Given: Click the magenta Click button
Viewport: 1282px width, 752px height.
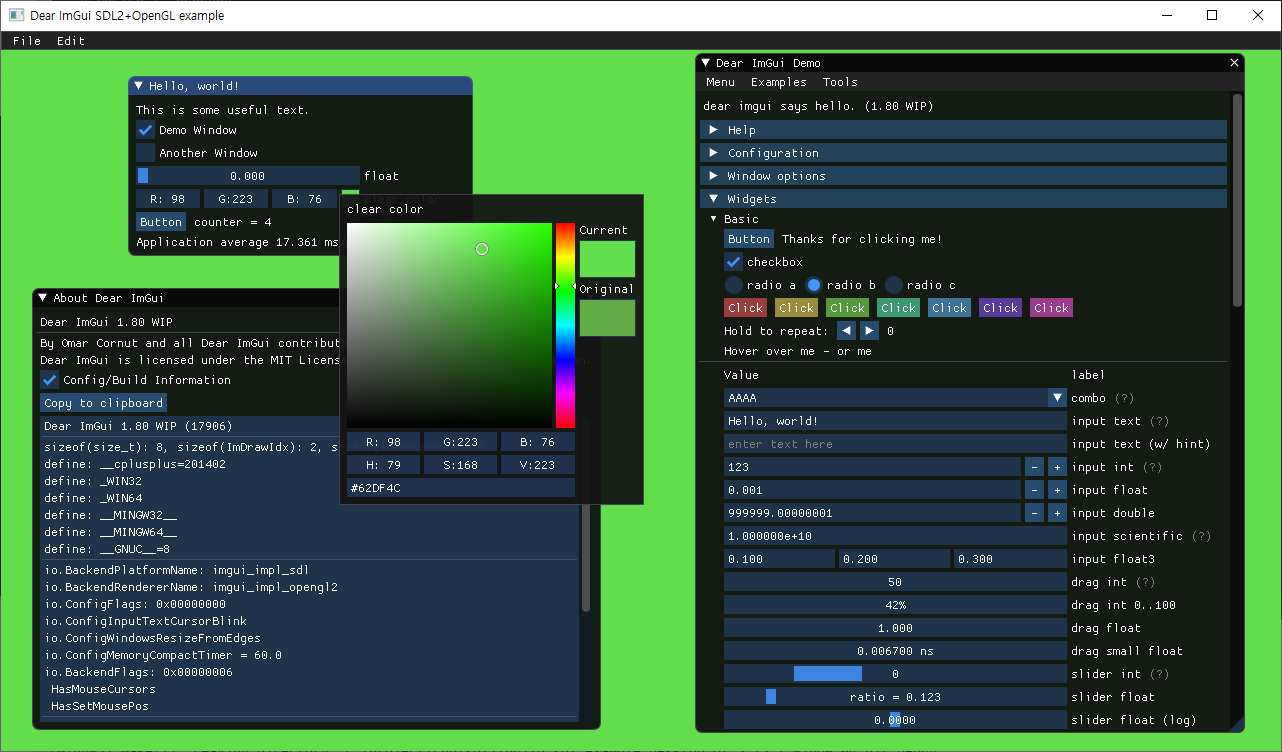Looking at the screenshot, I should pyautogui.click(x=1052, y=308).
